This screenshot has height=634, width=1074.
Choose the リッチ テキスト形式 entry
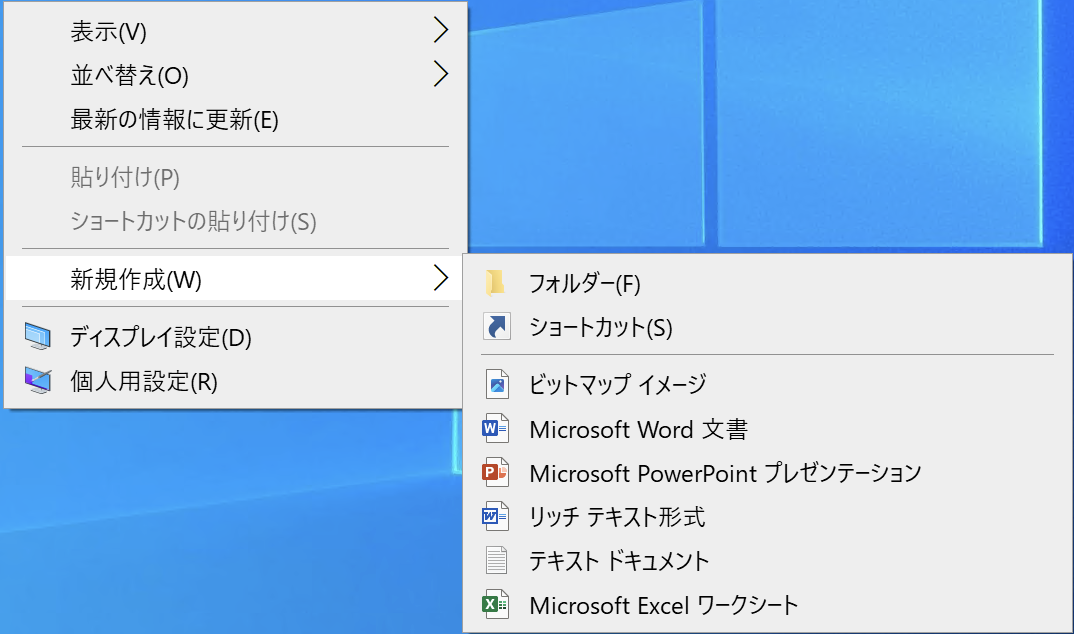617,517
